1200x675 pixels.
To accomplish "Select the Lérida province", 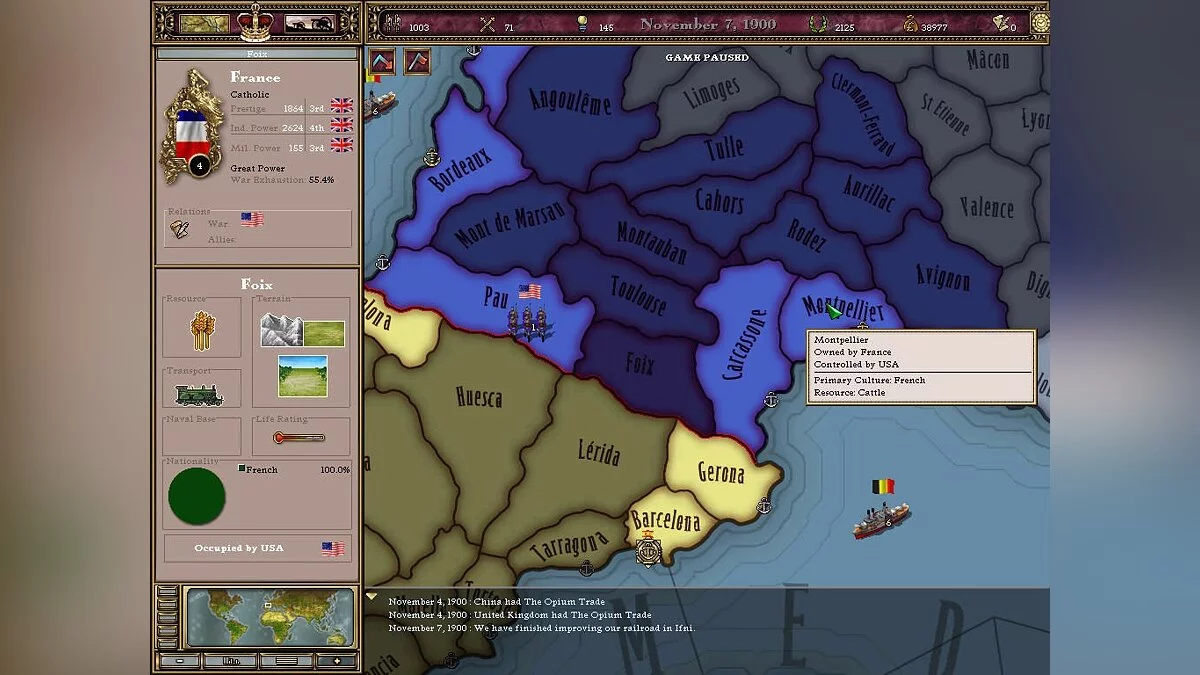I will pos(598,452).
